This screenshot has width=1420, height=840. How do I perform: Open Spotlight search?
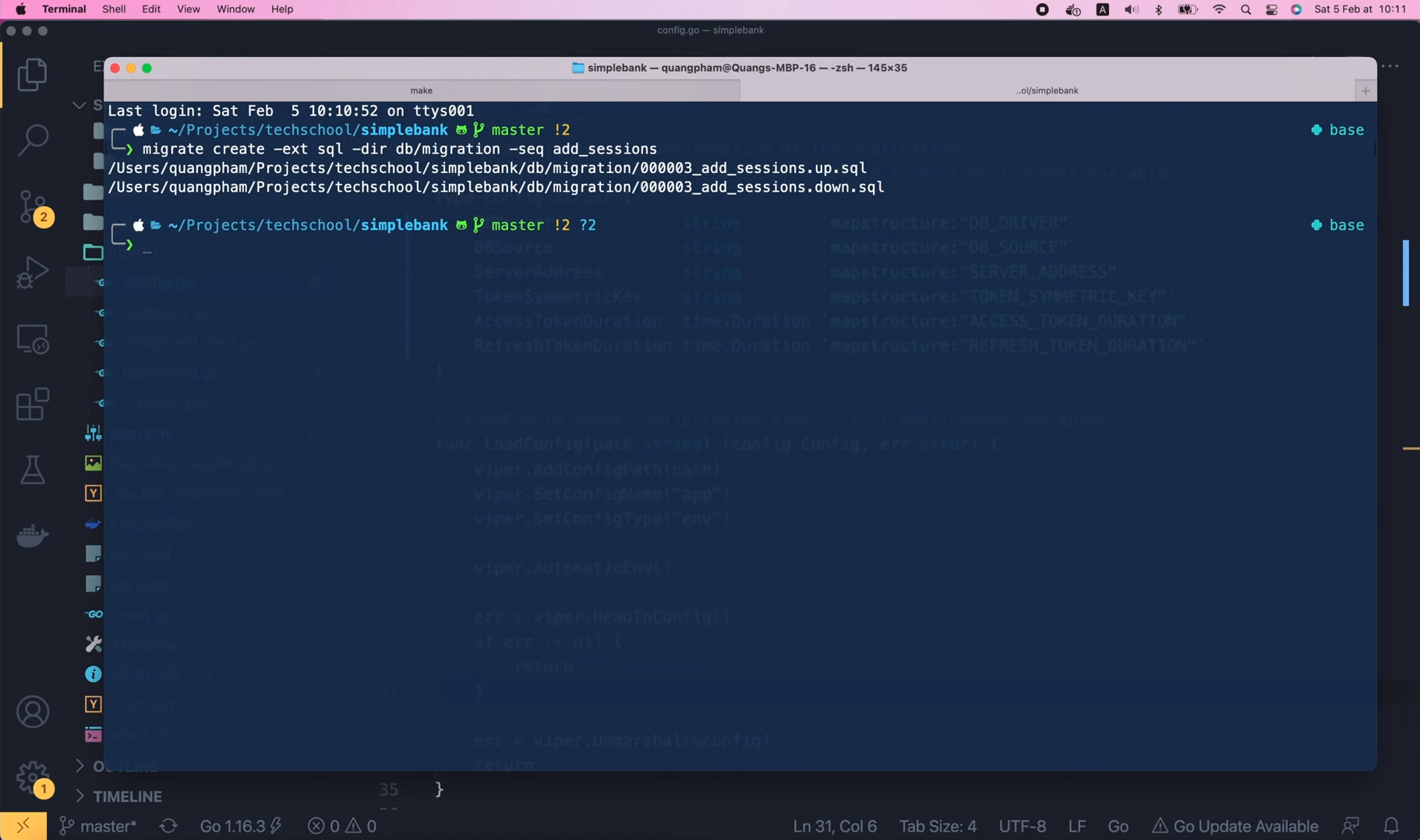[1245, 9]
